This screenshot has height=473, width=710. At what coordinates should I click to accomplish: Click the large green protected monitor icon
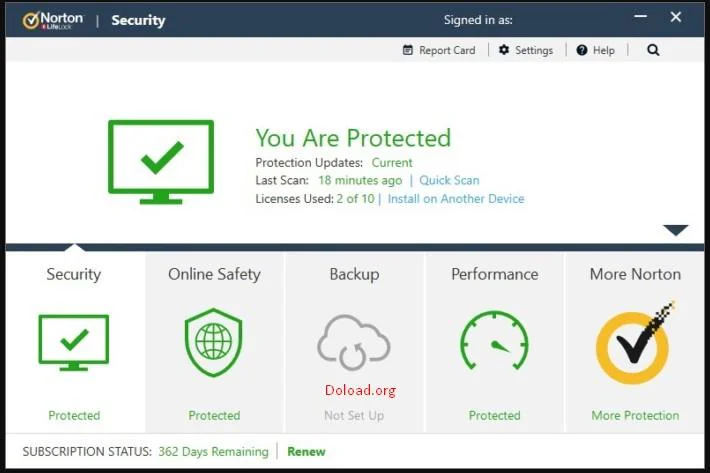click(161, 162)
